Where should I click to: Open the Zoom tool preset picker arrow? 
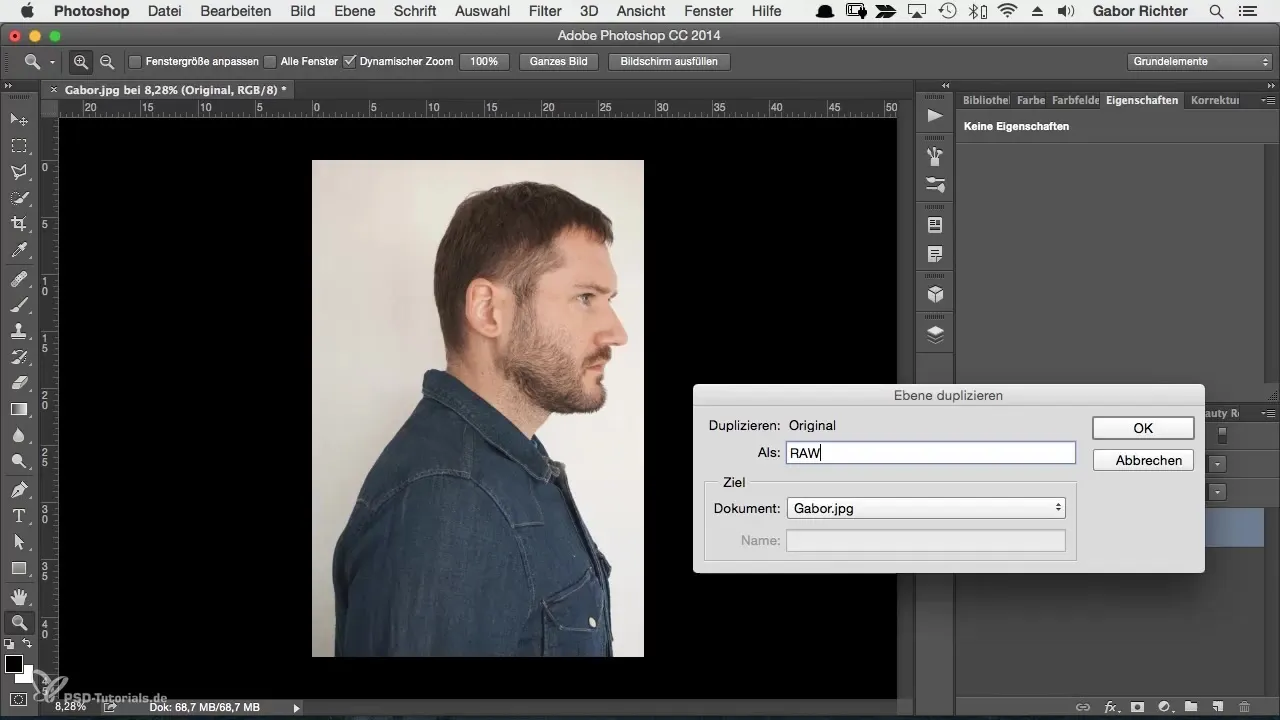[x=52, y=62]
